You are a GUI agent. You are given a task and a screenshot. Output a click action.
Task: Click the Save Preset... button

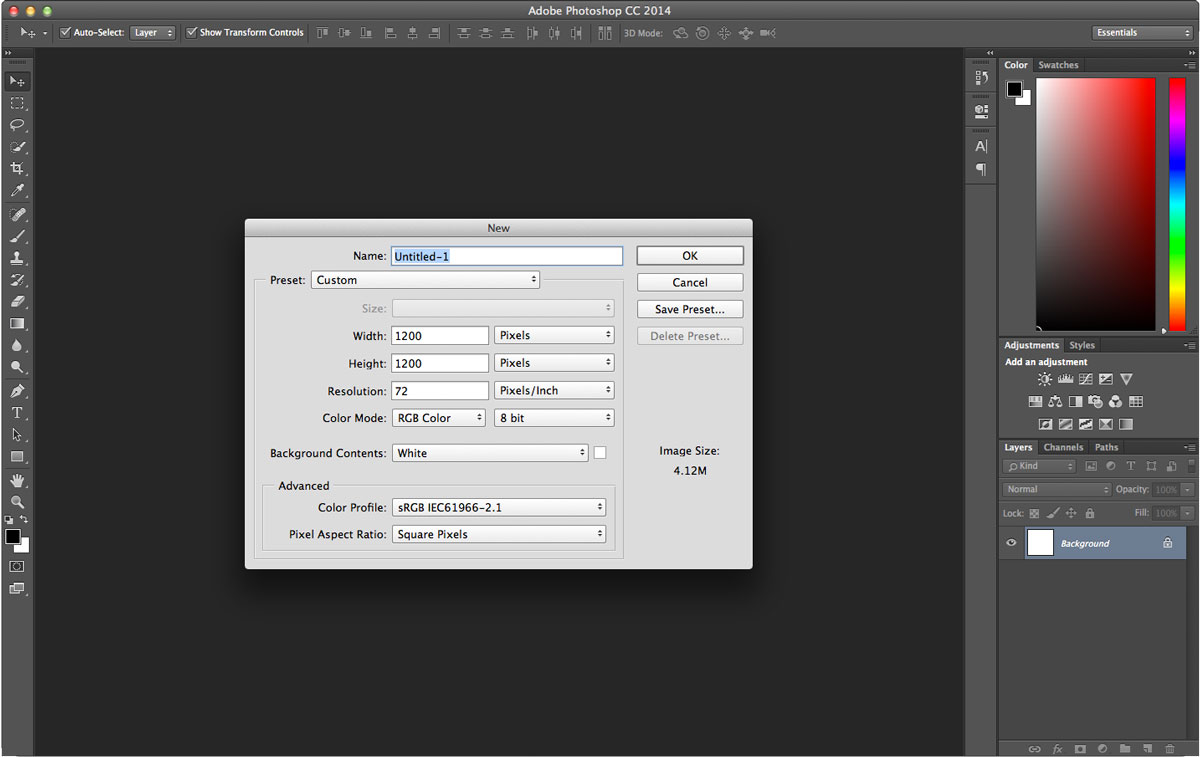(x=690, y=309)
